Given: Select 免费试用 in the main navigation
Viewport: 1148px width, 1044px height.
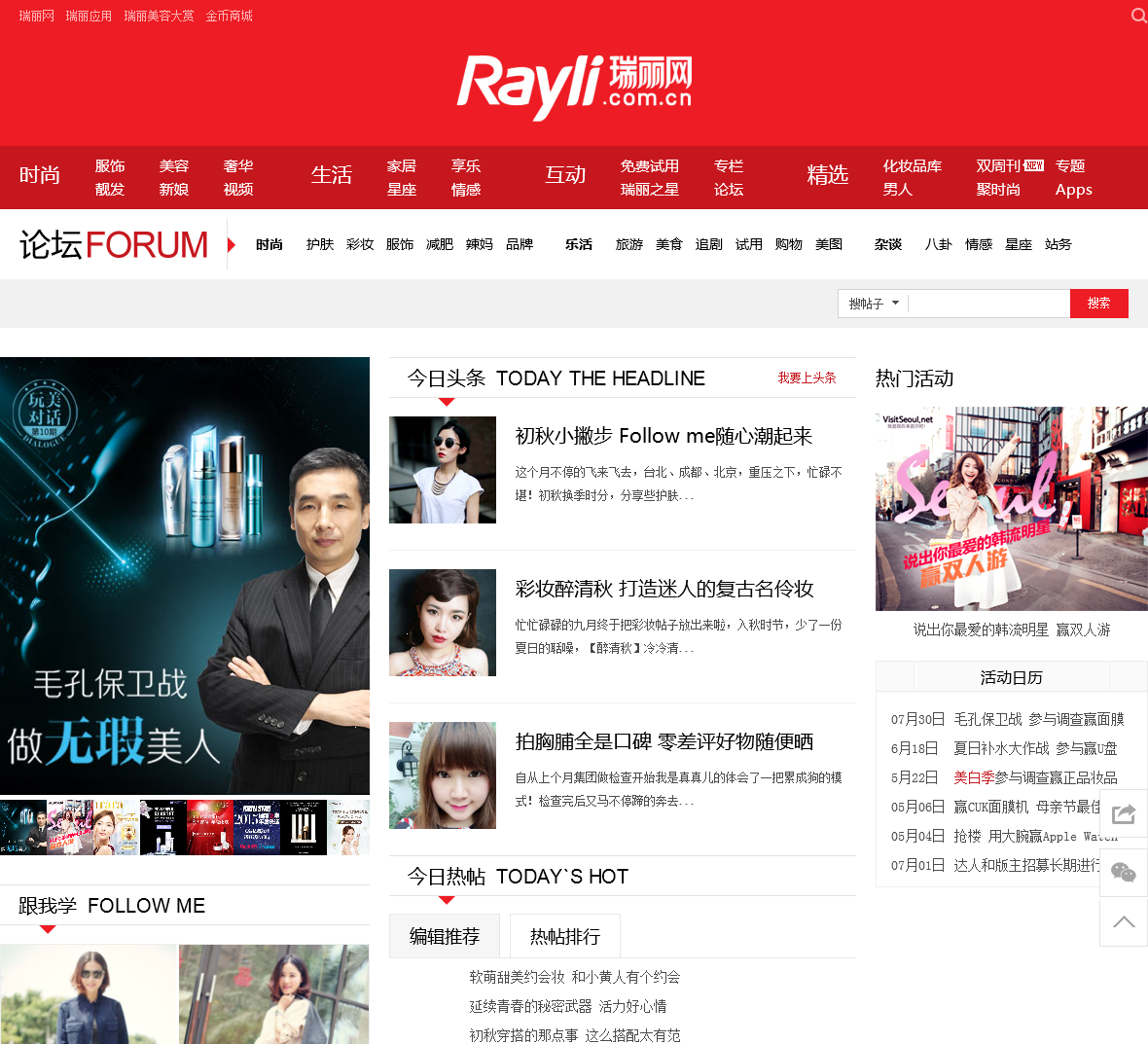Looking at the screenshot, I should (650, 166).
